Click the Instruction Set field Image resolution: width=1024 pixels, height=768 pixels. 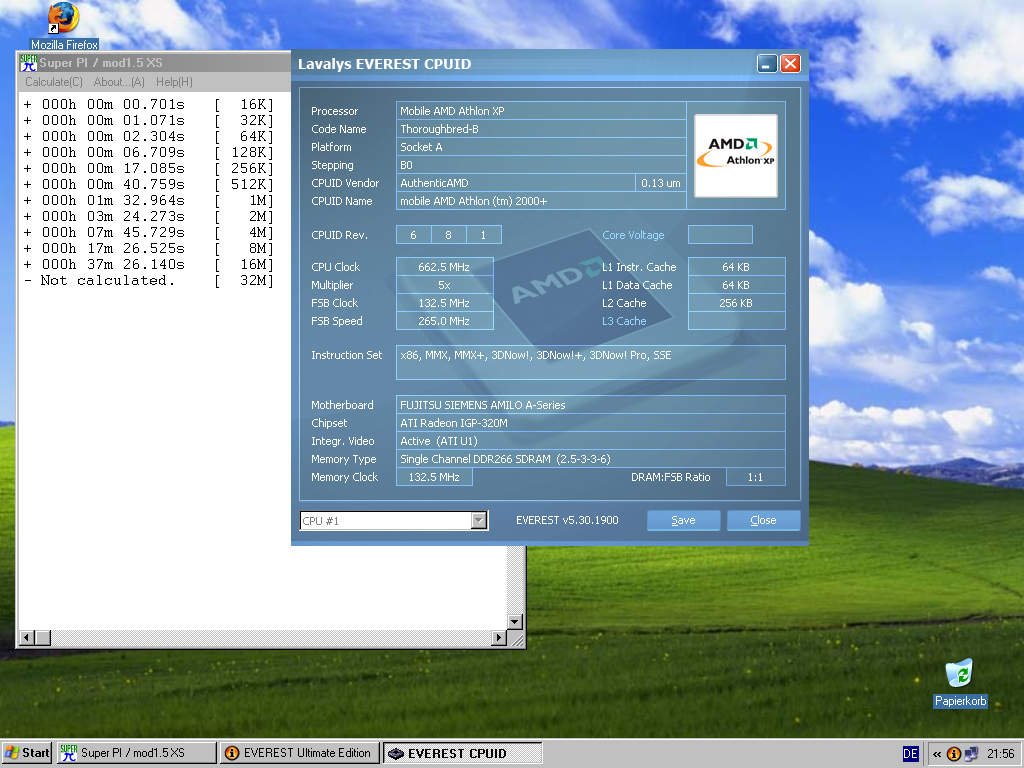coord(590,362)
